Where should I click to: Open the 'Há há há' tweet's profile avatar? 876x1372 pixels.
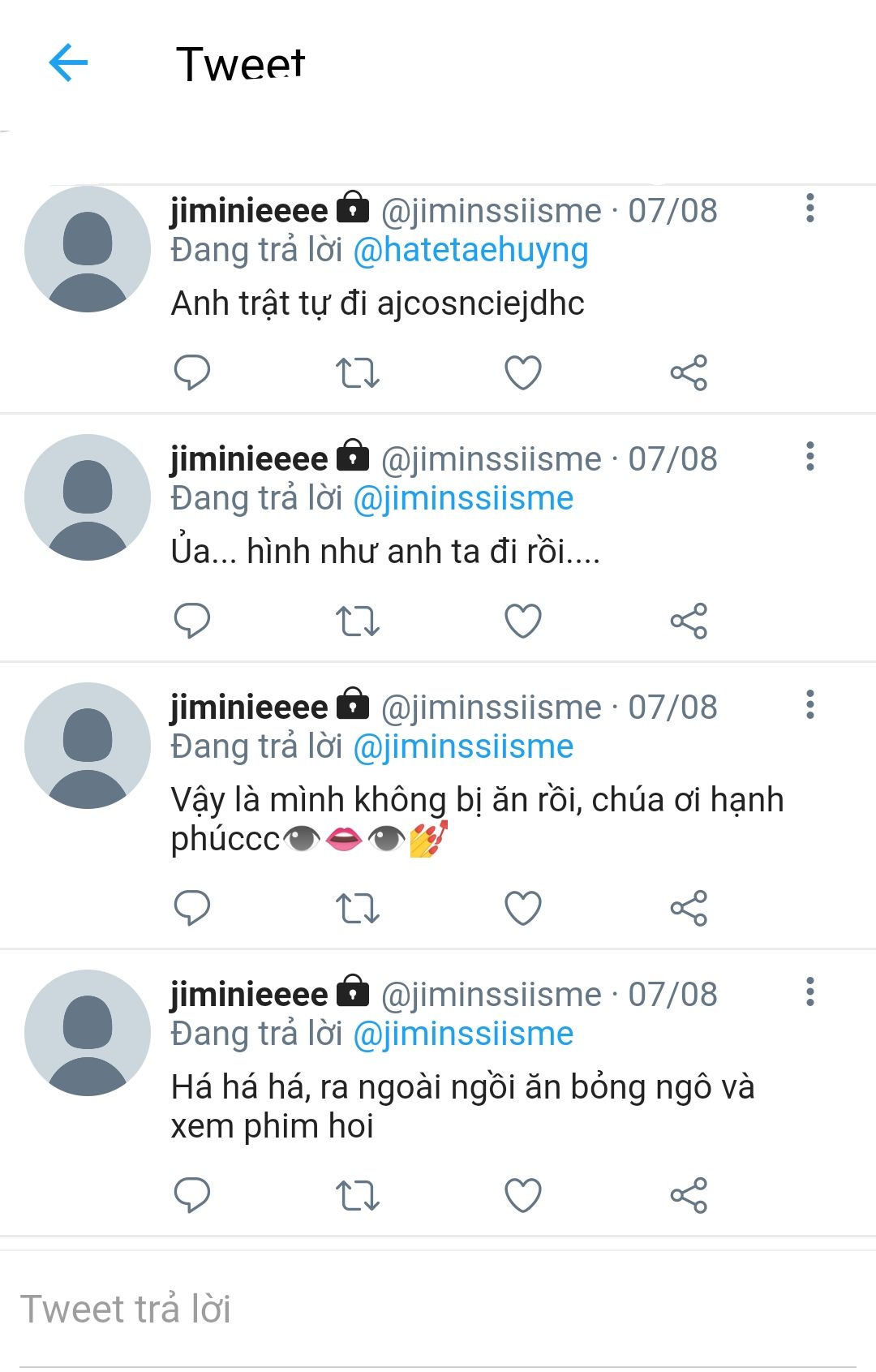click(88, 1033)
